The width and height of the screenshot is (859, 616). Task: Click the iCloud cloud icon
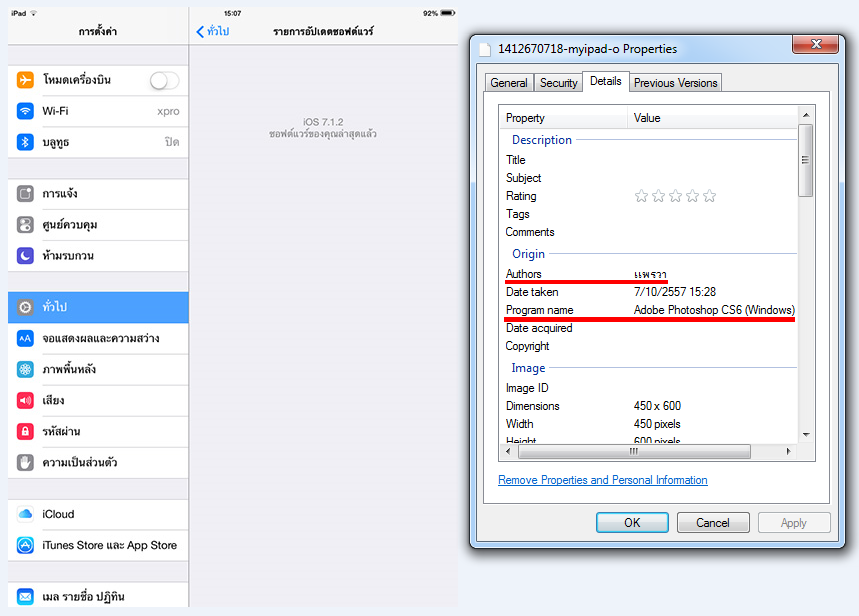(x=25, y=514)
